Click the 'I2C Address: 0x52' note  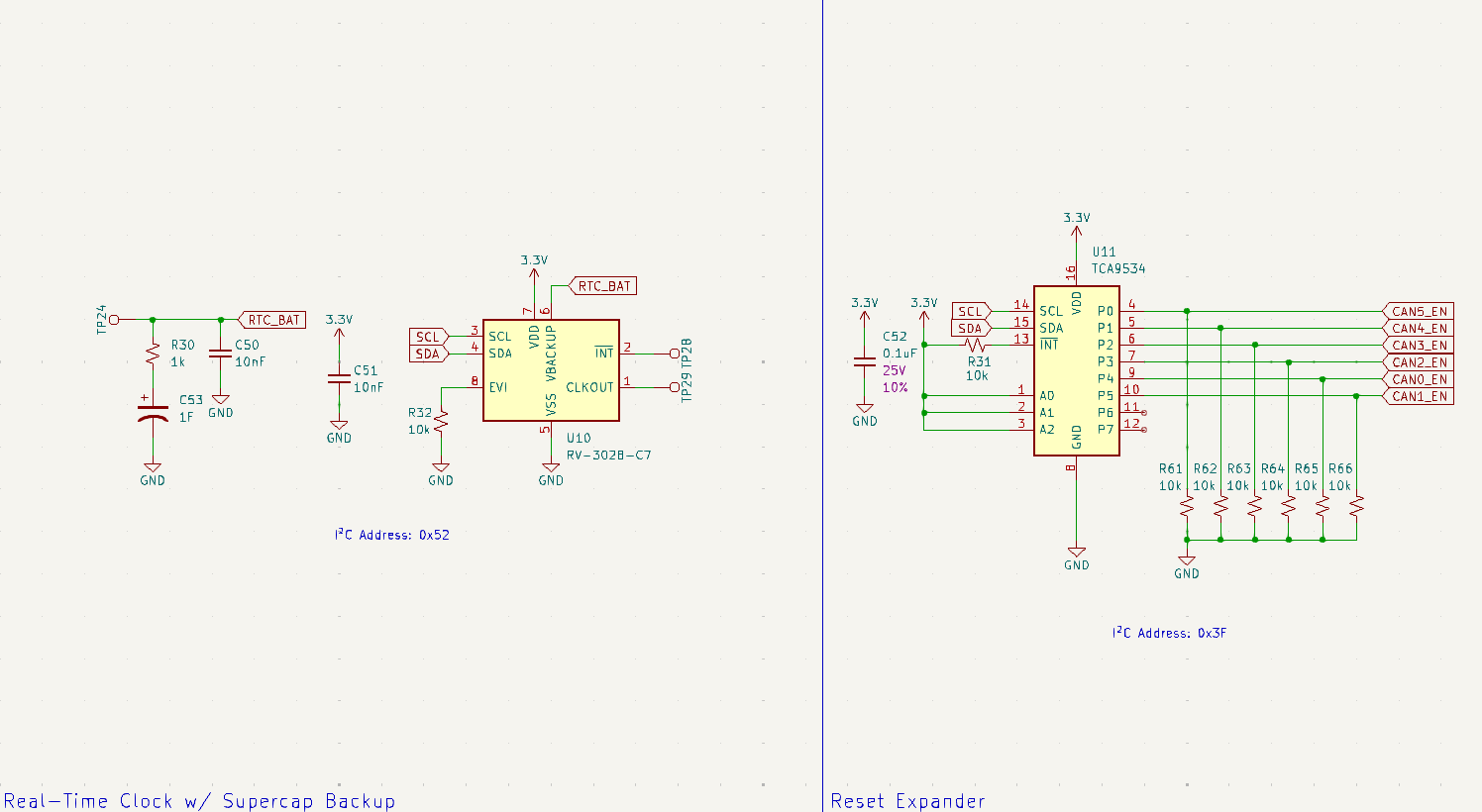[x=392, y=534]
